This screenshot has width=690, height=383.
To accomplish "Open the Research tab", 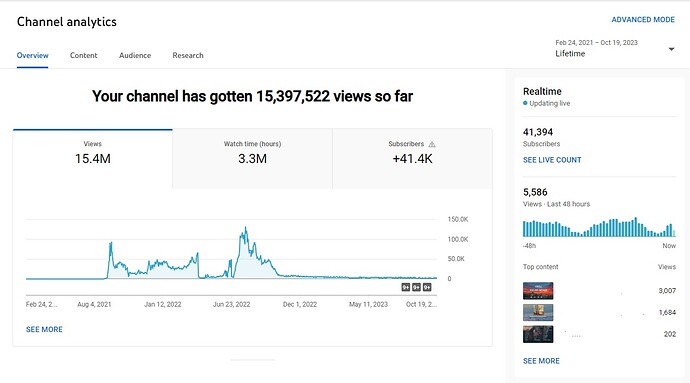I will point(188,55).
